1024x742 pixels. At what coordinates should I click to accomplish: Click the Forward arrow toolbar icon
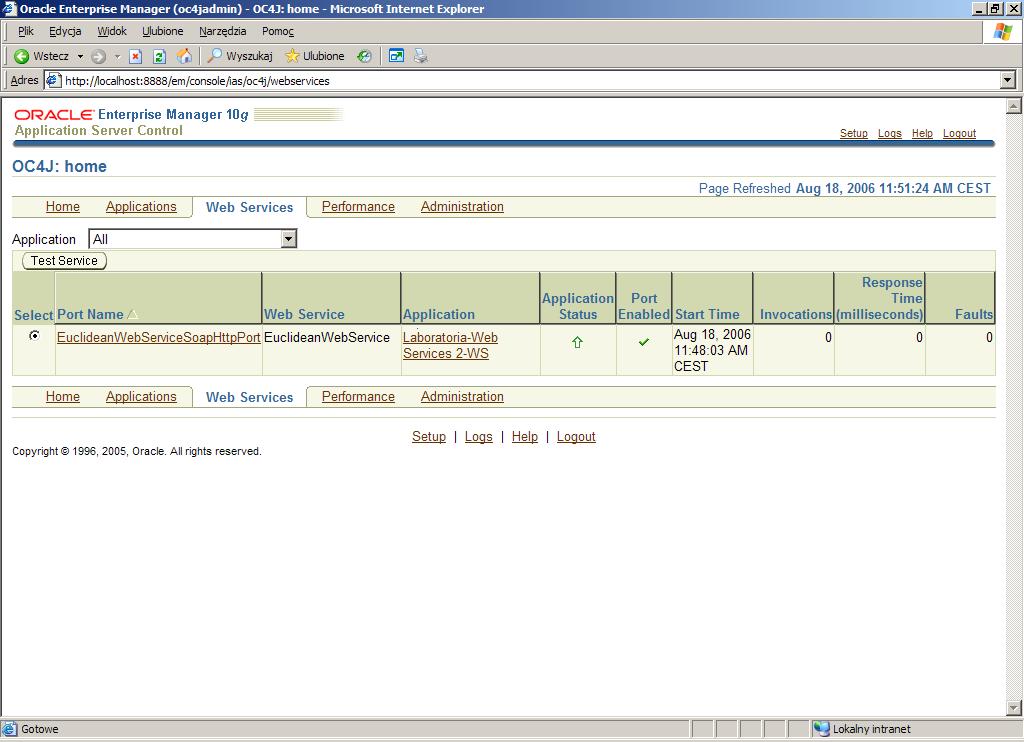coord(99,56)
